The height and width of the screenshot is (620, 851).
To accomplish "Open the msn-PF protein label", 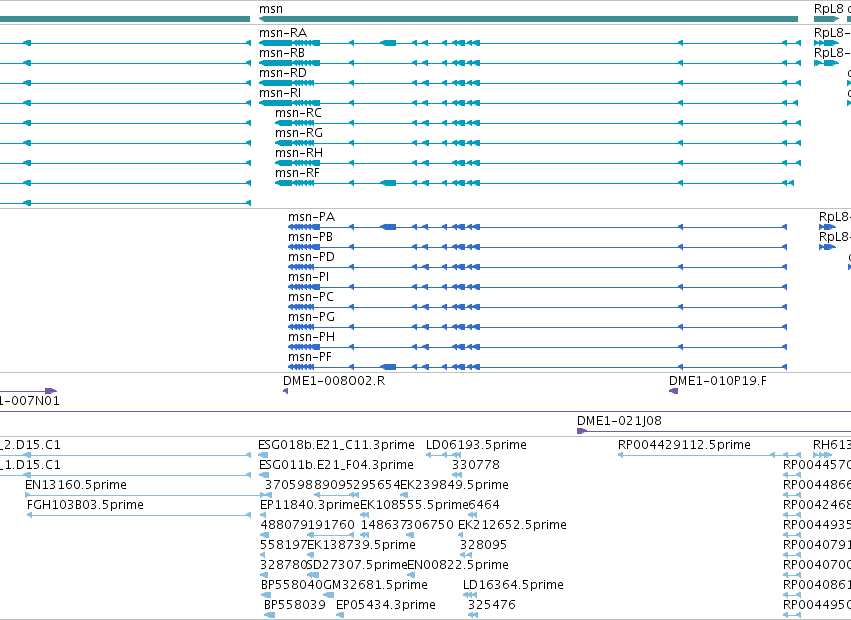I will tap(310, 357).
